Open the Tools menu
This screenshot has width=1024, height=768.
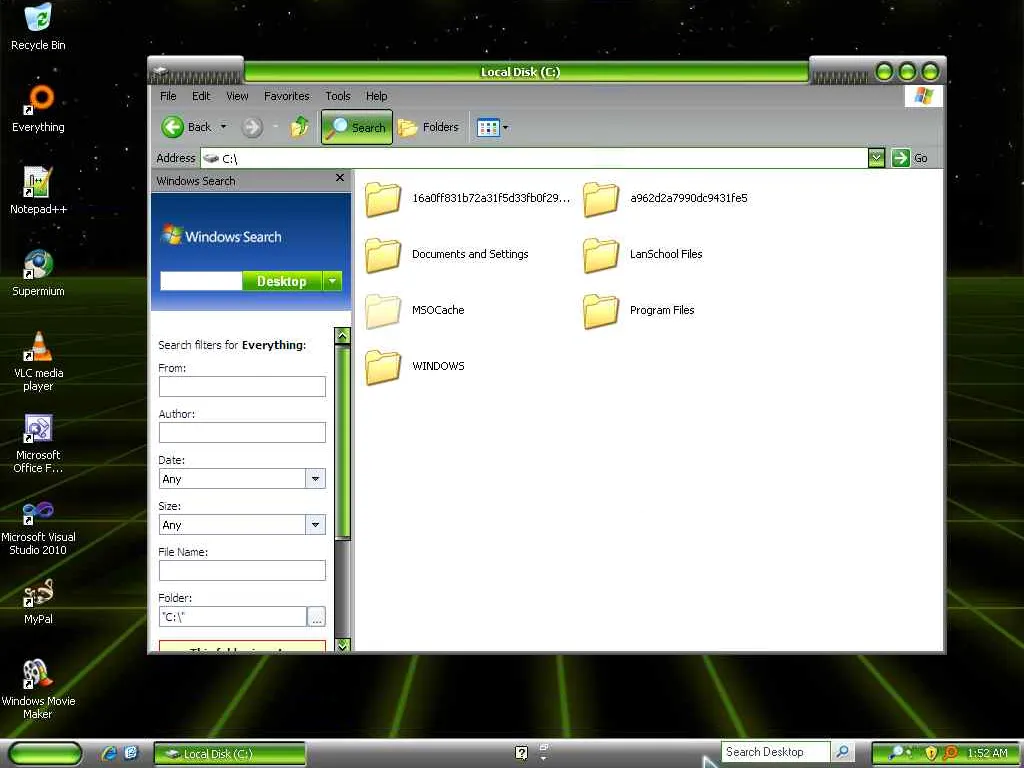click(x=338, y=96)
